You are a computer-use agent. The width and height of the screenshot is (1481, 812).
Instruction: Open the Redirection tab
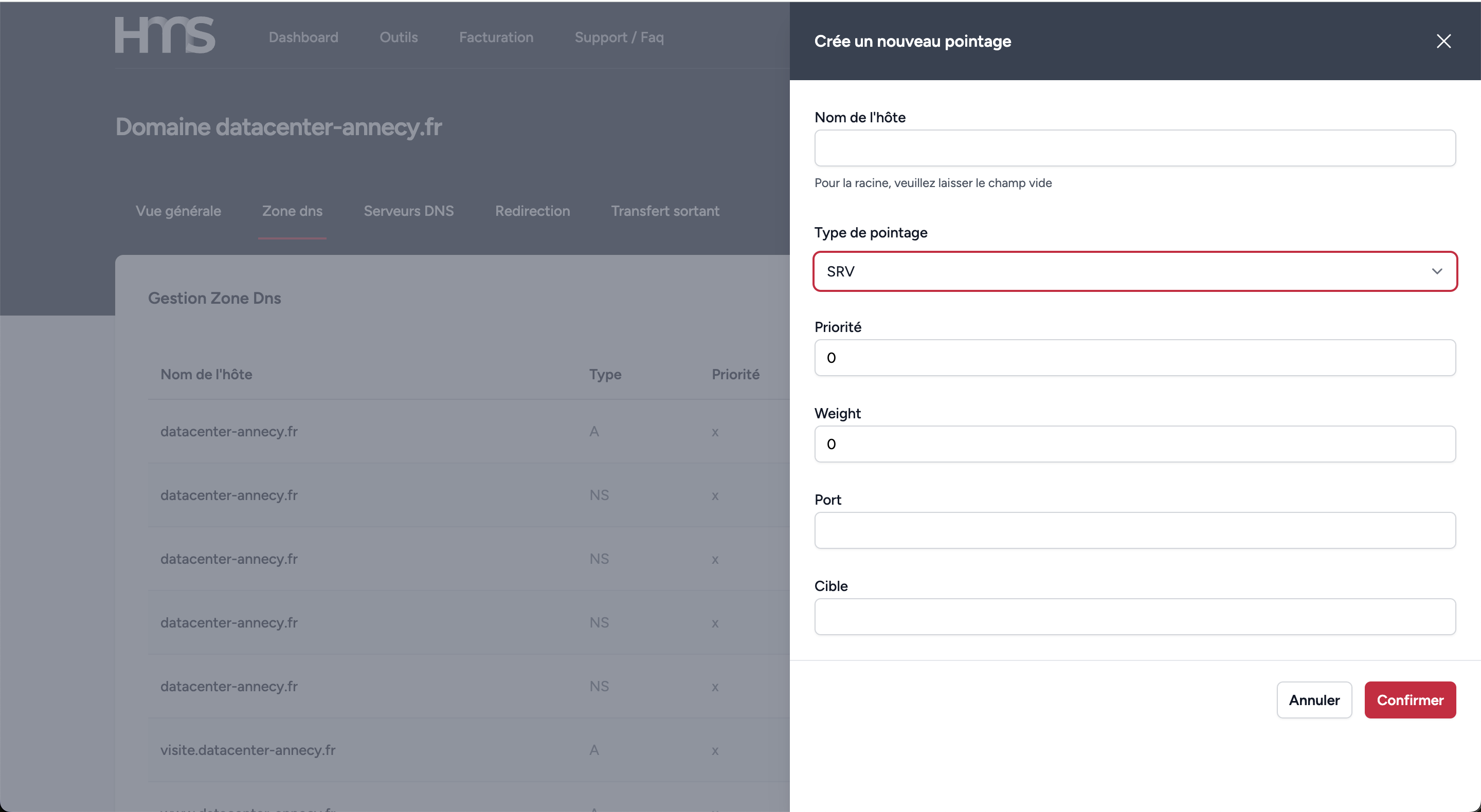coord(532,211)
